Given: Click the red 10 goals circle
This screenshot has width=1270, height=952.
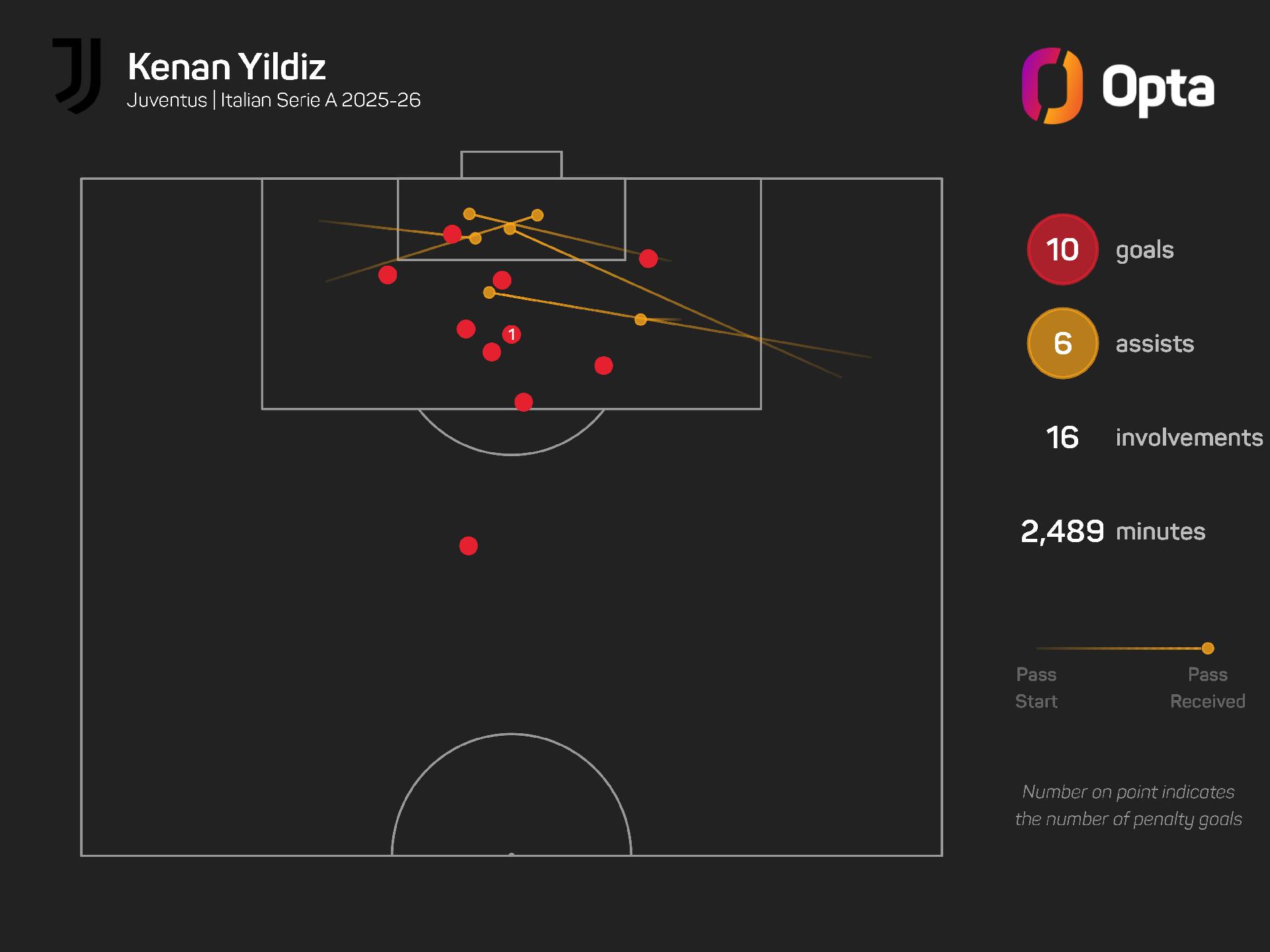Looking at the screenshot, I should pos(1062,250).
